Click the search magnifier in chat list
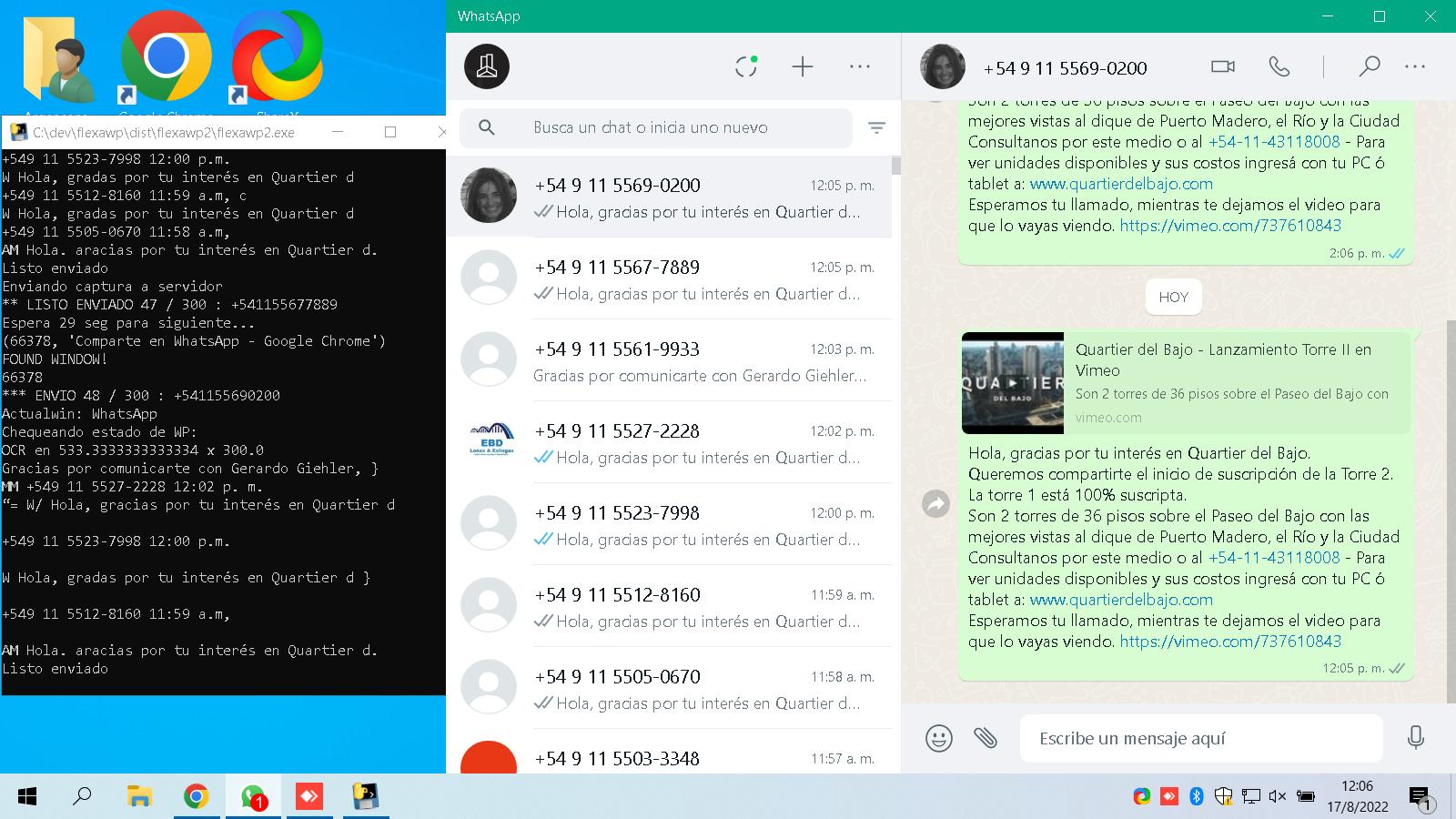1456x819 pixels. pos(487,128)
